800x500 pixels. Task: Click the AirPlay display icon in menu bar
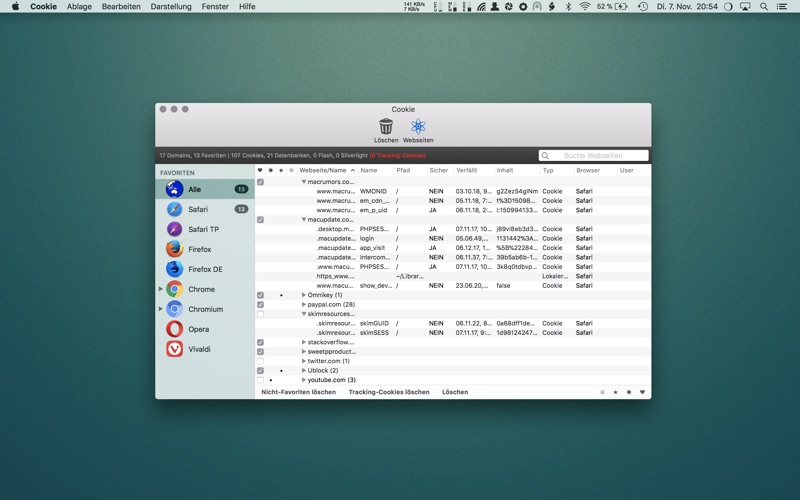click(x=745, y=7)
